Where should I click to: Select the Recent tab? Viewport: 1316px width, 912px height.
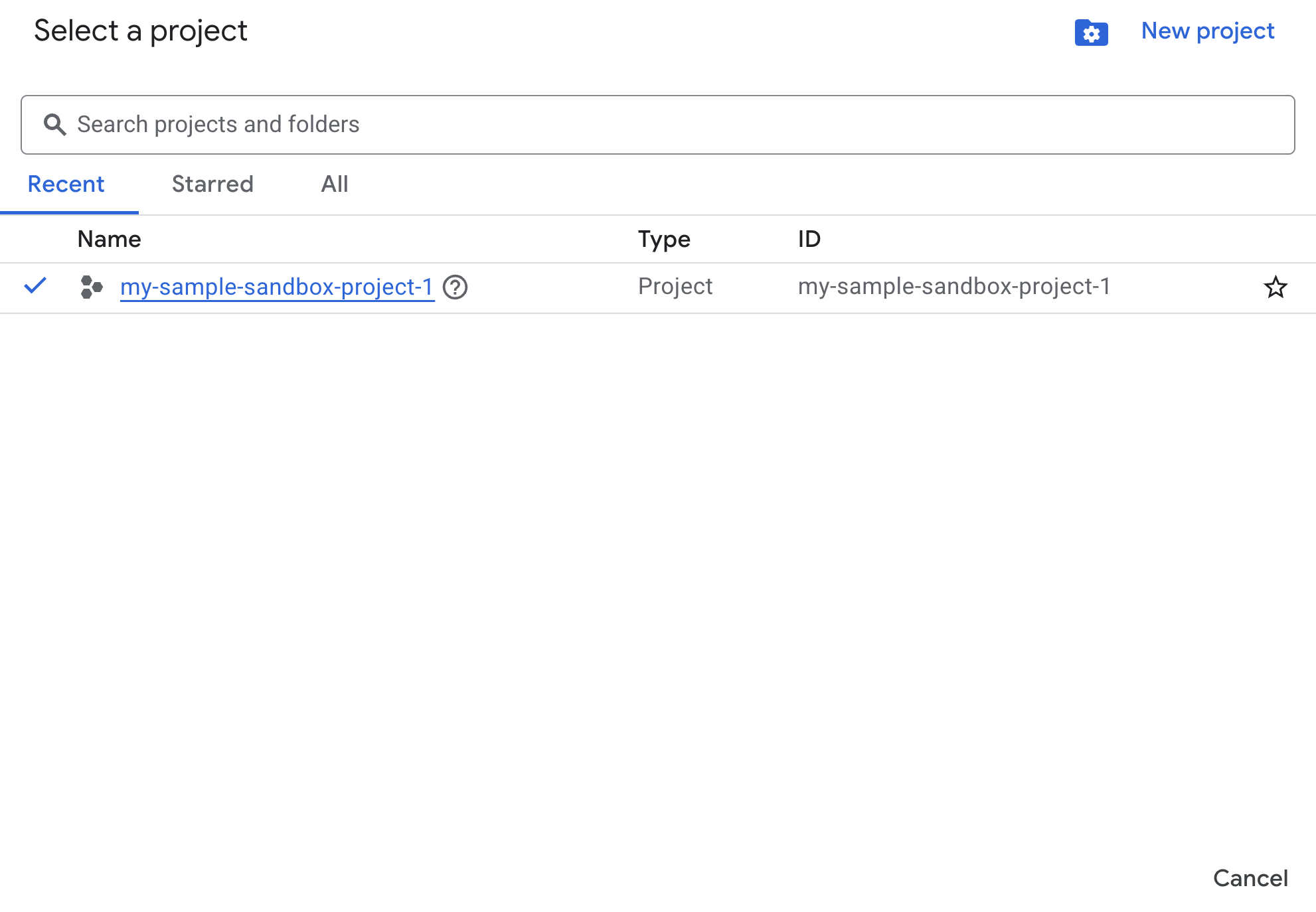pyautogui.click(x=66, y=185)
